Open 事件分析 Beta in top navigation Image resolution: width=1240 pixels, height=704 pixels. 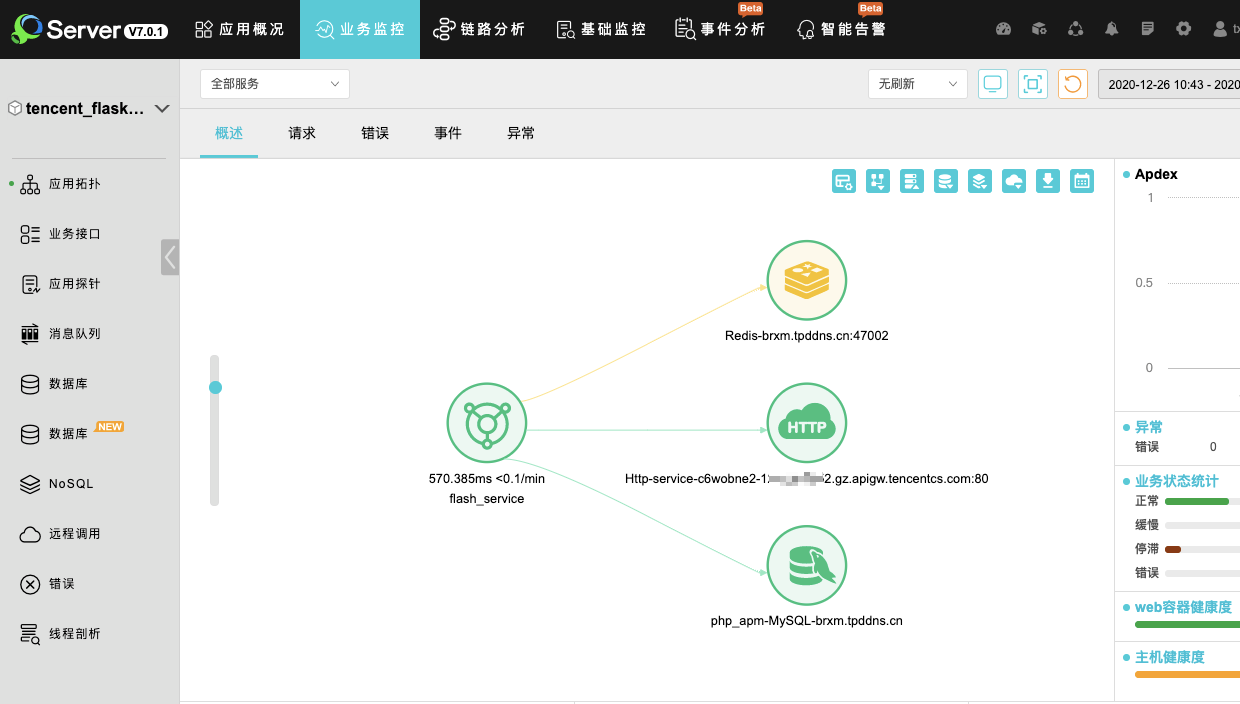click(721, 29)
